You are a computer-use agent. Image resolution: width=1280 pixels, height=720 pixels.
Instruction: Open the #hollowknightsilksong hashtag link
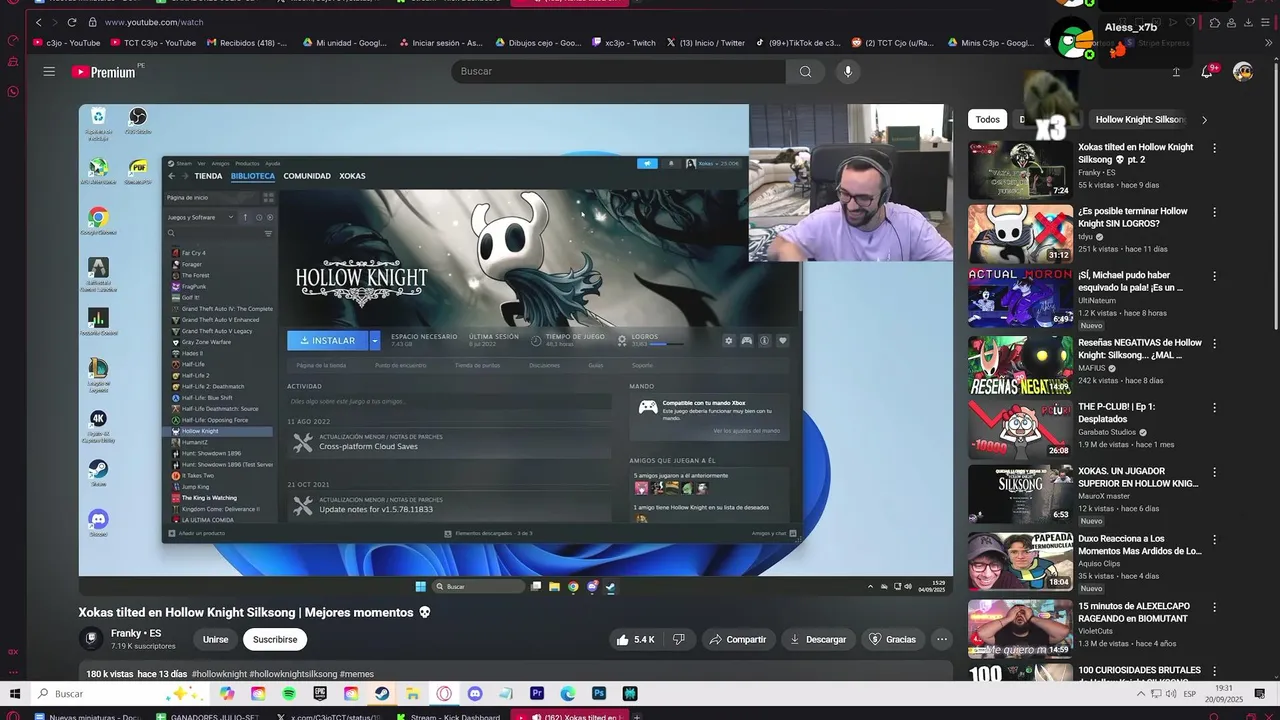coord(292,674)
